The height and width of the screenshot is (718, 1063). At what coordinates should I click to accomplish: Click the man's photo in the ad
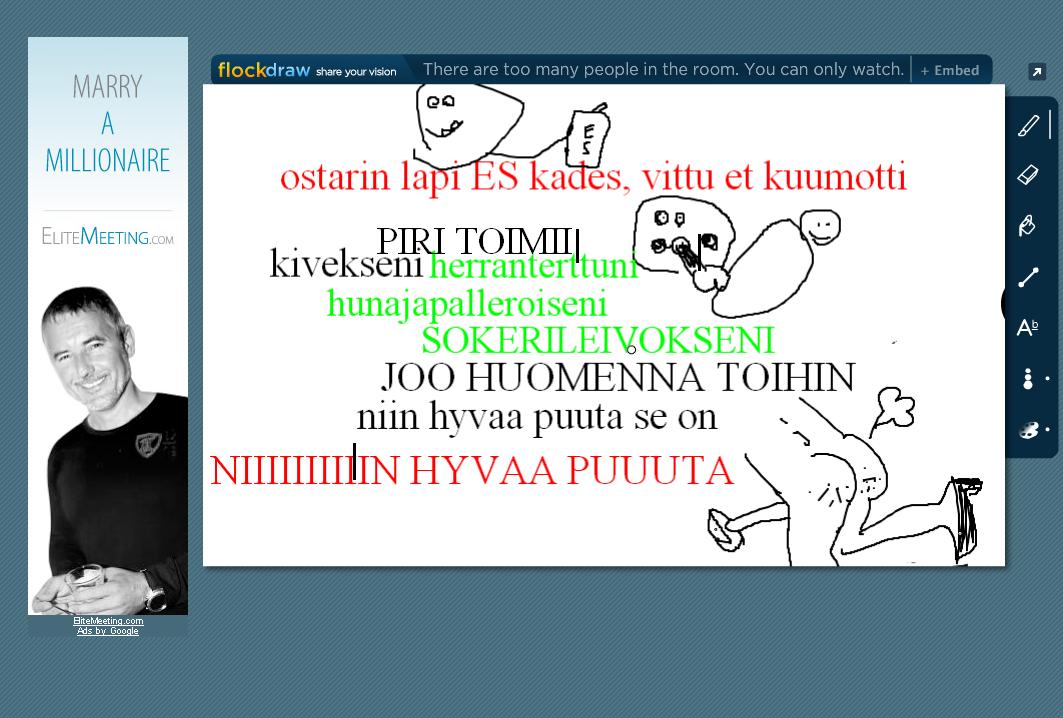point(108,440)
